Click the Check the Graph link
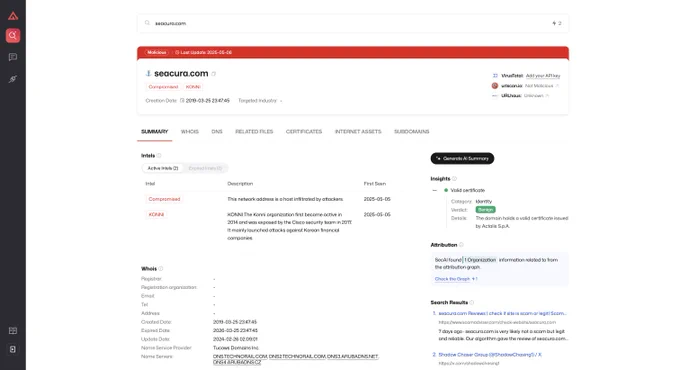This screenshot has width=680, height=370. click(x=452, y=279)
